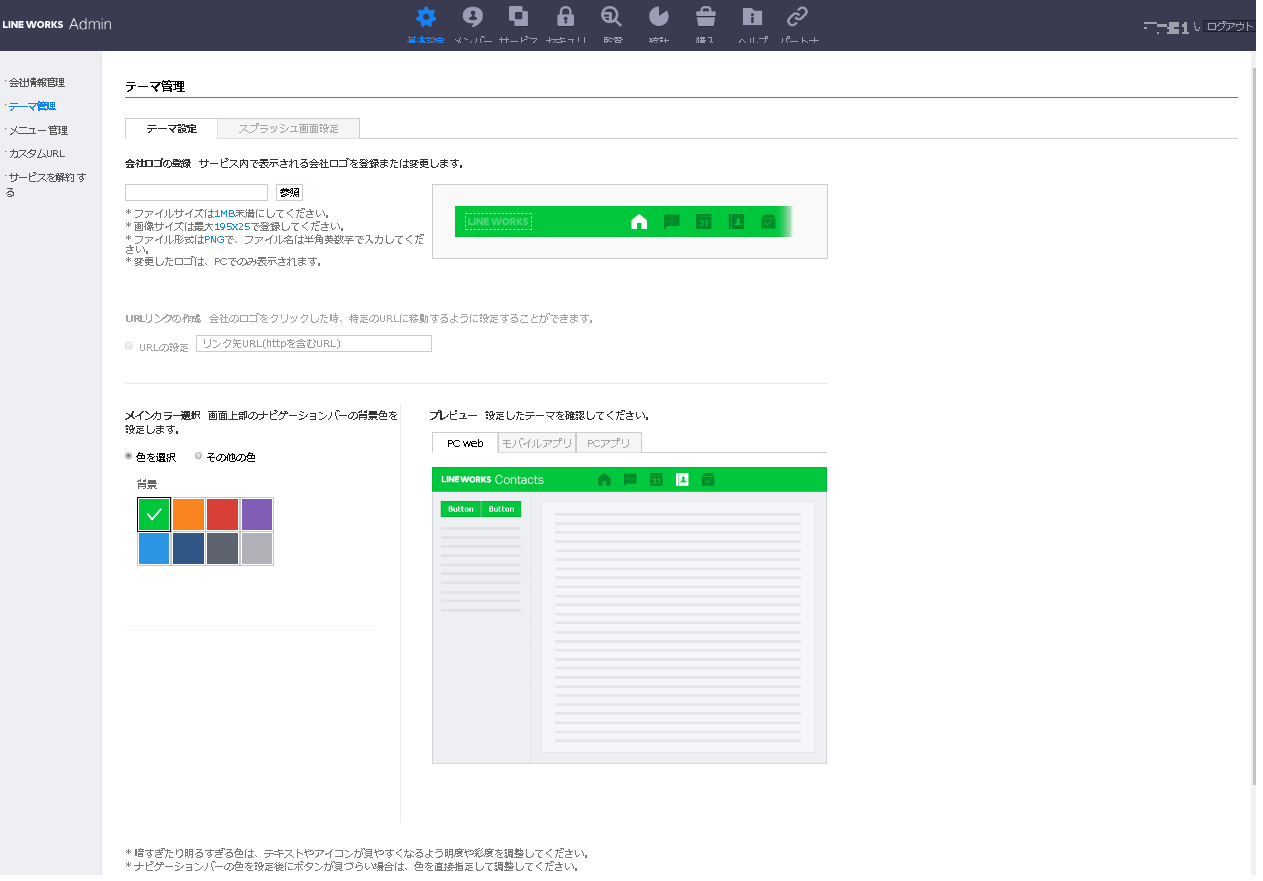The image size is (1263, 881).
Task: Click the 参照 browse button
Action: tap(289, 193)
